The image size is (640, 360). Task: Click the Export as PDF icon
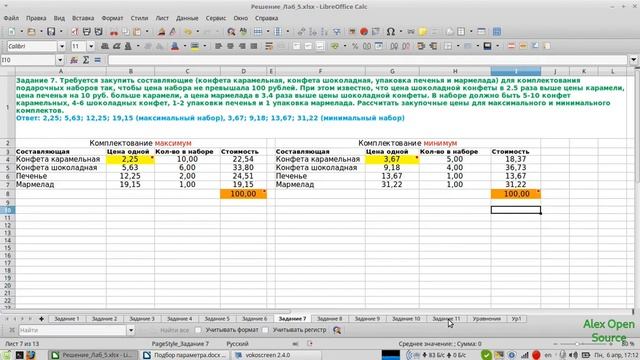(x=74, y=32)
